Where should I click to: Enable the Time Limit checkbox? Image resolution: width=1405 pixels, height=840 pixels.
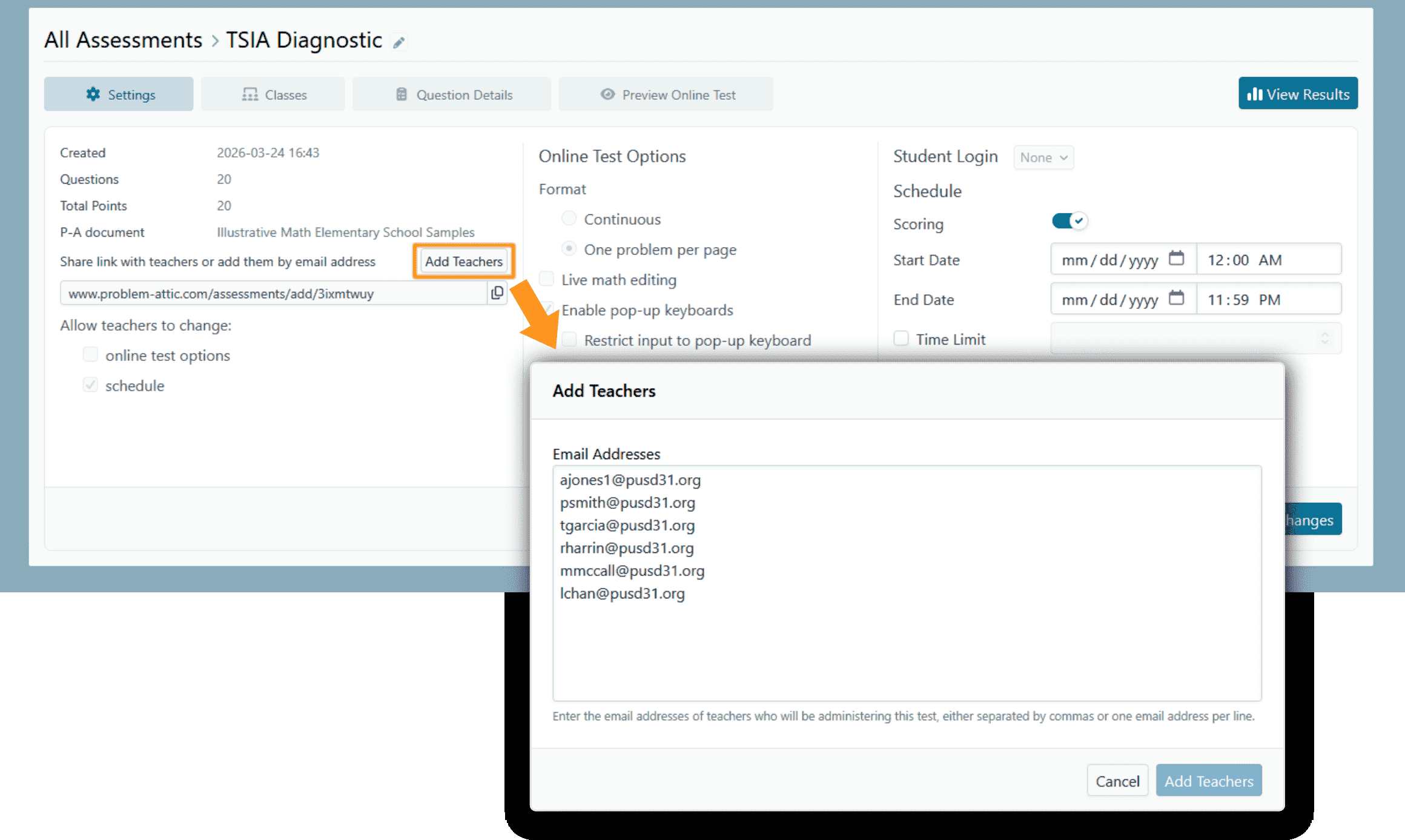[x=901, y=339]
